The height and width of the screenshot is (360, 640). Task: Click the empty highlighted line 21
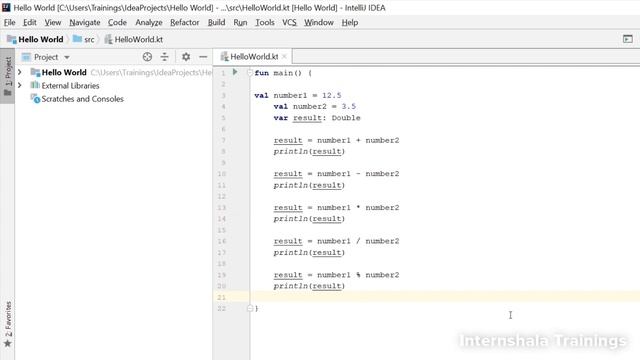tap(445, 297)
